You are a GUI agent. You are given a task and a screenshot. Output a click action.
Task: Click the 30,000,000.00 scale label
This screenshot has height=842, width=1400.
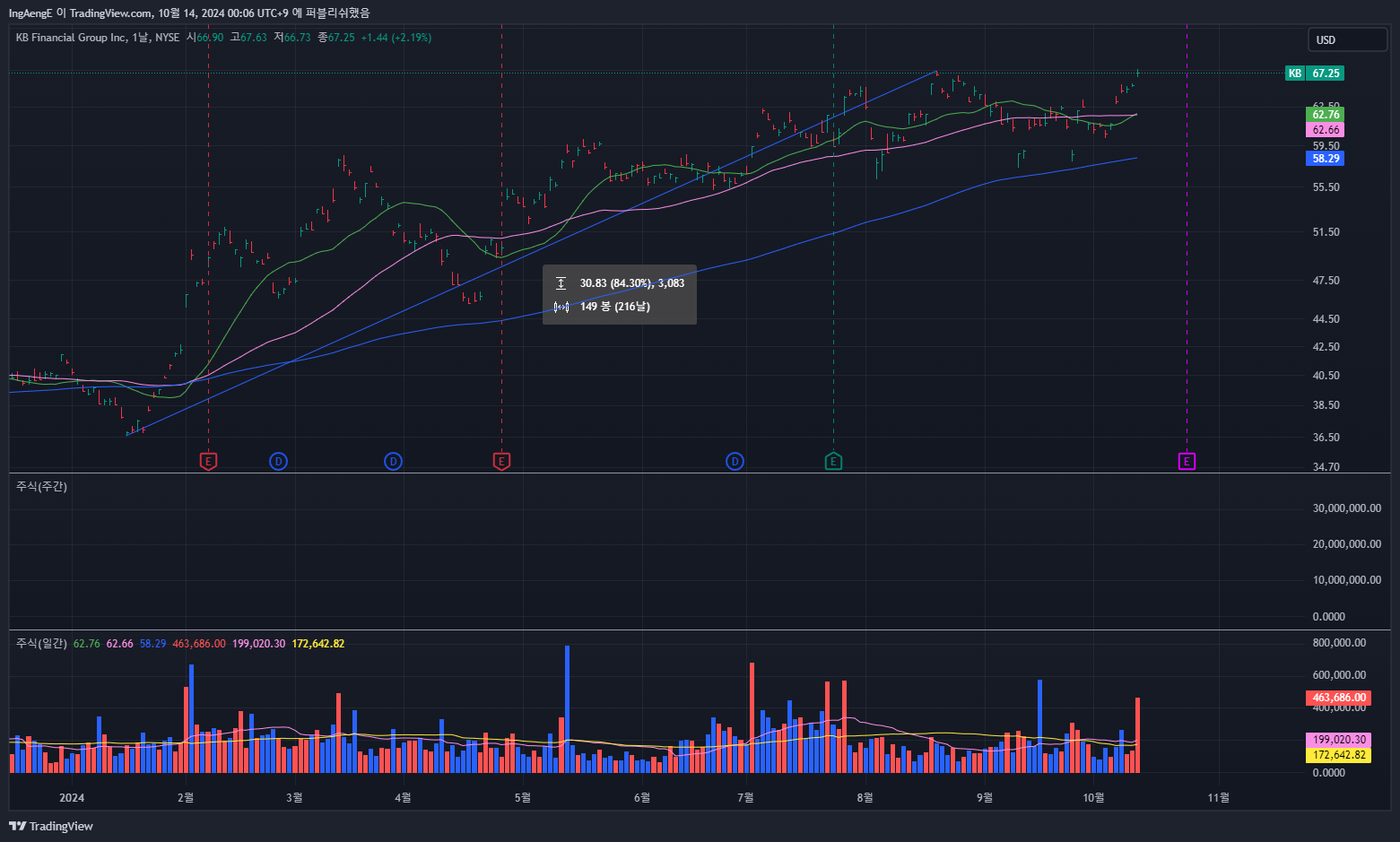pos(1347,508)
